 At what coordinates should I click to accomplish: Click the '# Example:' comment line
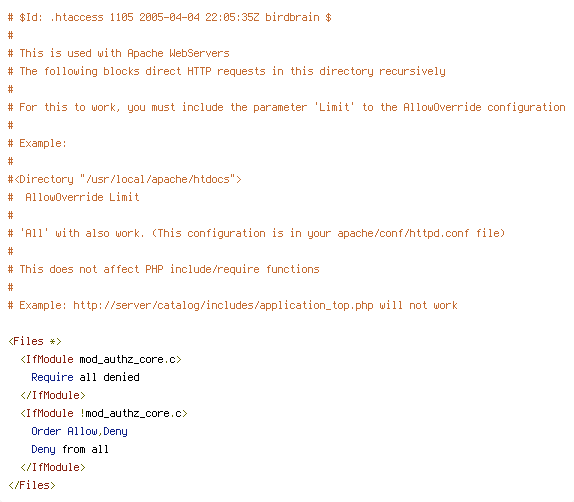(x=37, y=143)
